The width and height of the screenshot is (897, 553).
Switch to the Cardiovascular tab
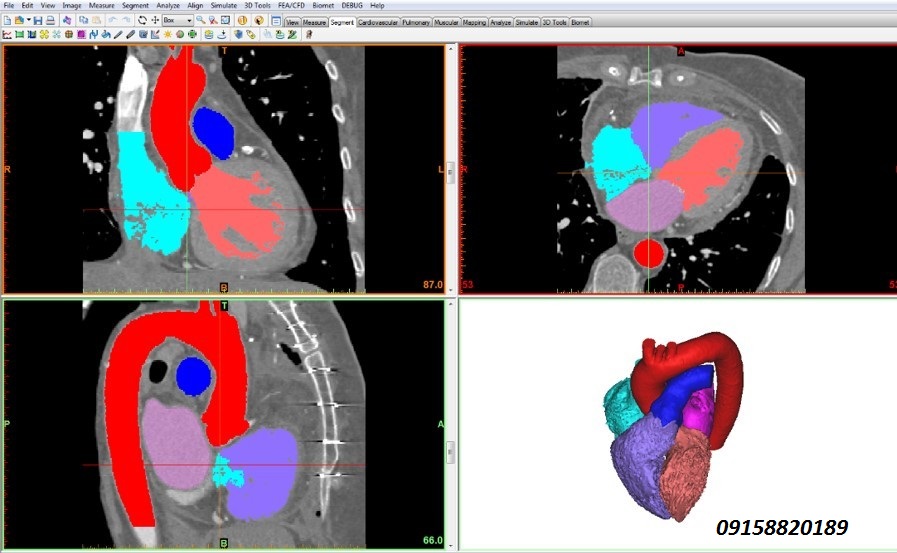[378, 21]
